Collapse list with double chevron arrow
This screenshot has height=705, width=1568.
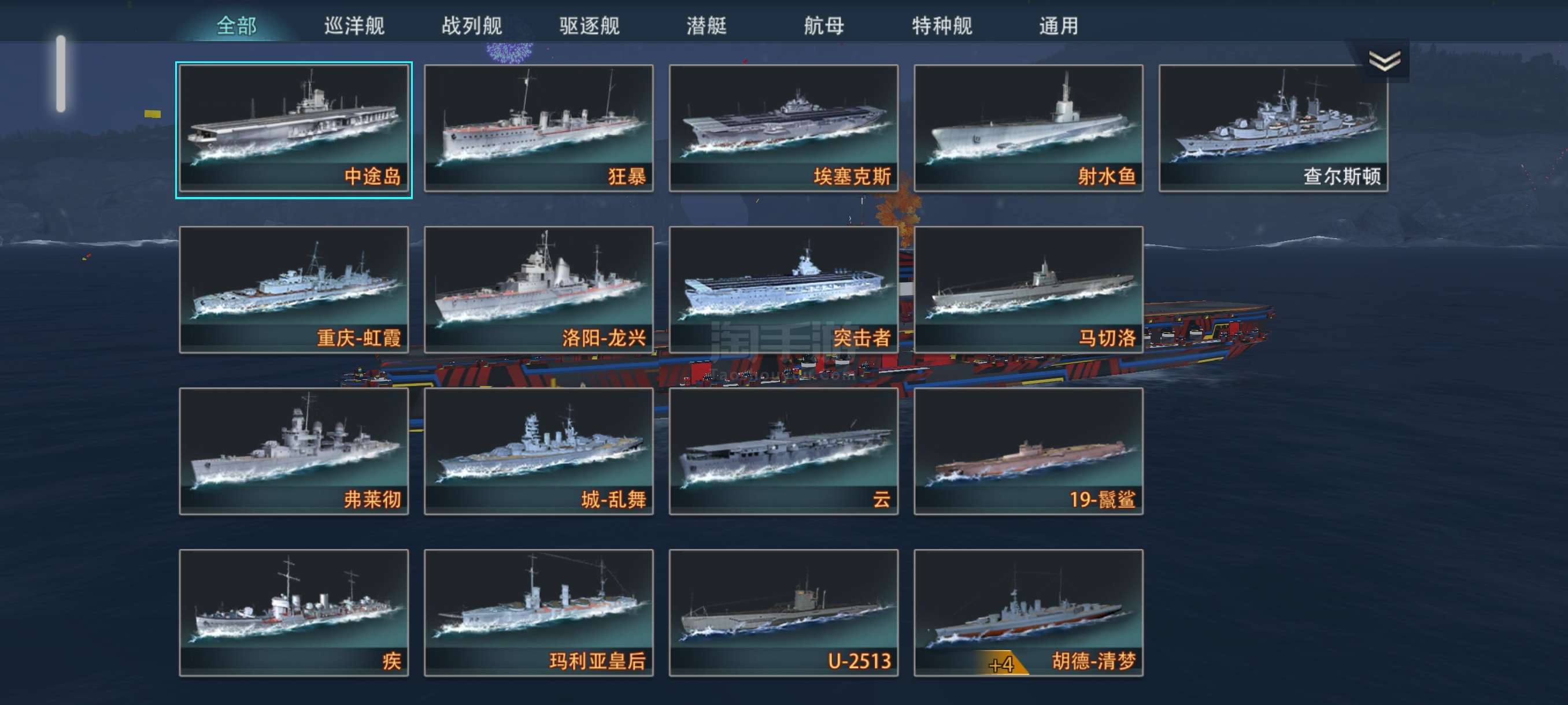1384,61
